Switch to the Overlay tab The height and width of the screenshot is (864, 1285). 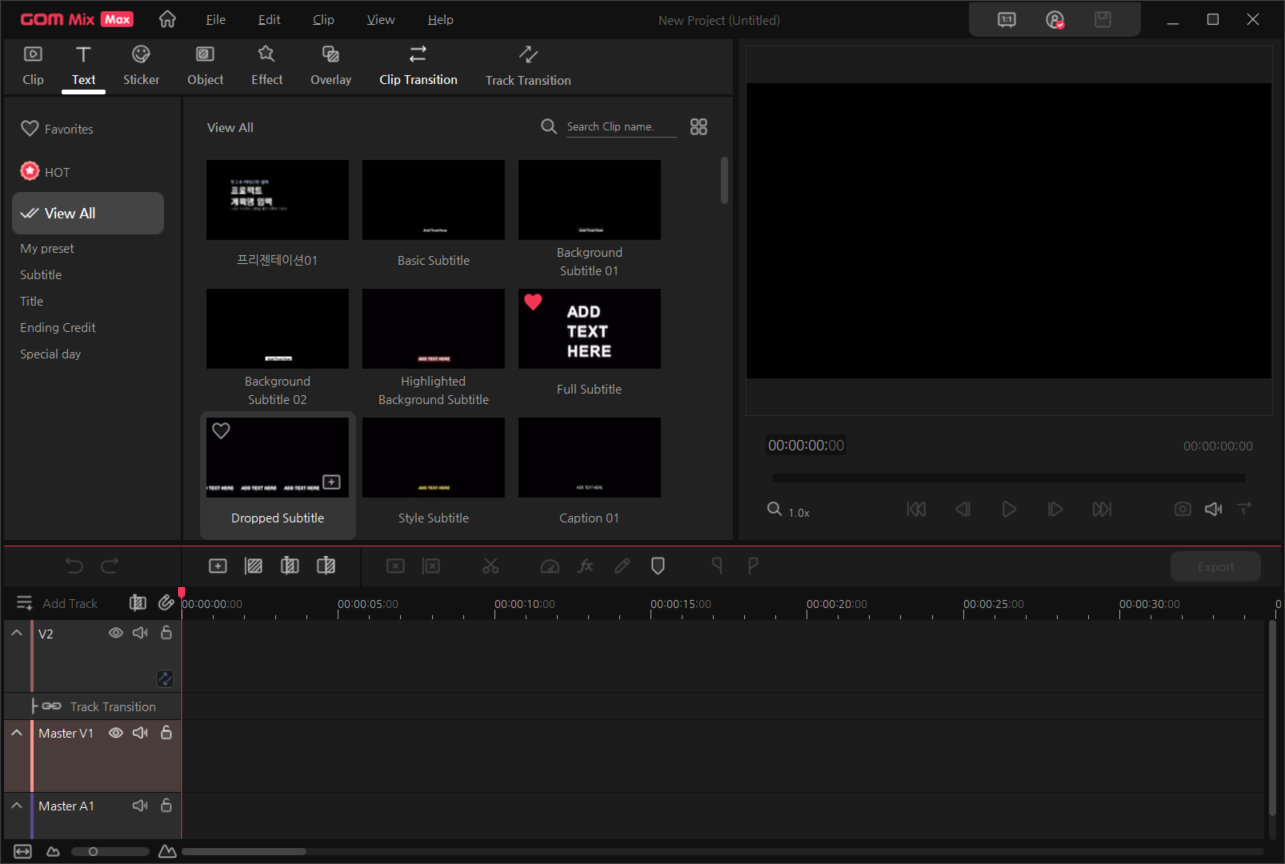point(331,65)
